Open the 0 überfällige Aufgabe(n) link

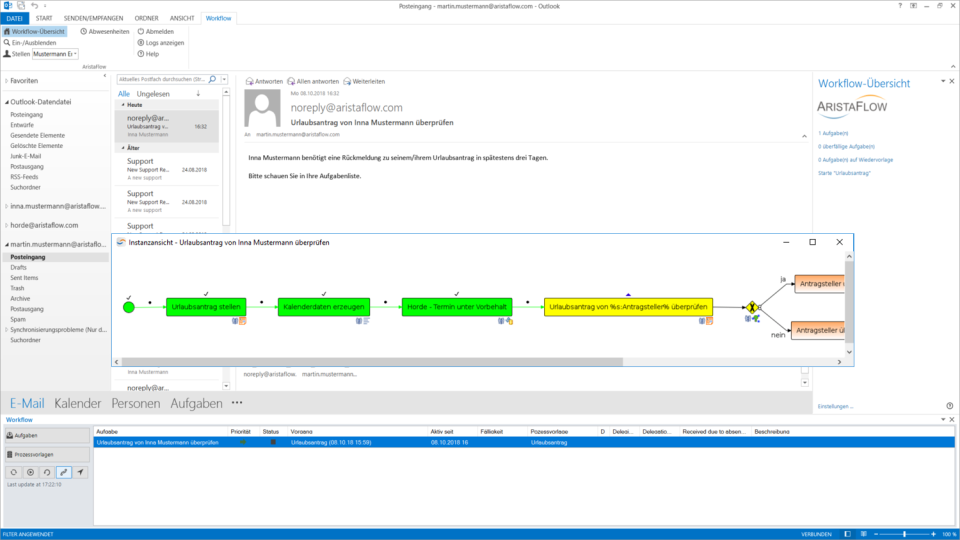847,147
